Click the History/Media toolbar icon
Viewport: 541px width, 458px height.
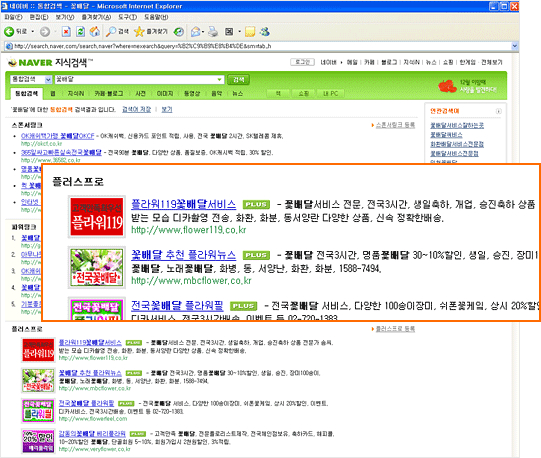(178, 32)
